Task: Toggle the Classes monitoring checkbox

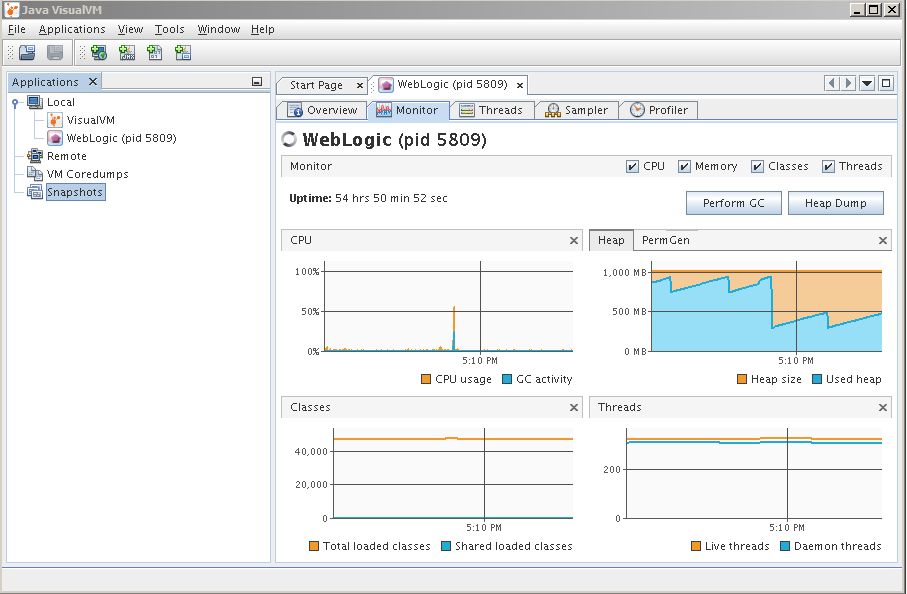Action: coord(757,166)
